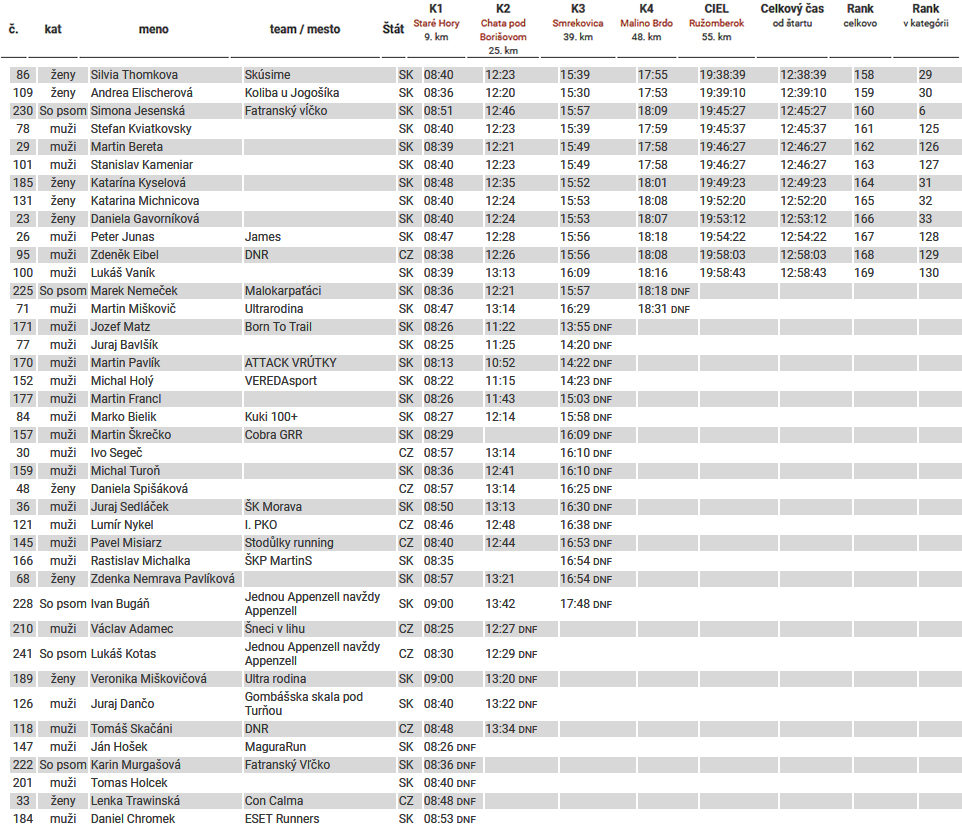Click Daniel Chromek's 08:53 DNF time

click(449, 819)
